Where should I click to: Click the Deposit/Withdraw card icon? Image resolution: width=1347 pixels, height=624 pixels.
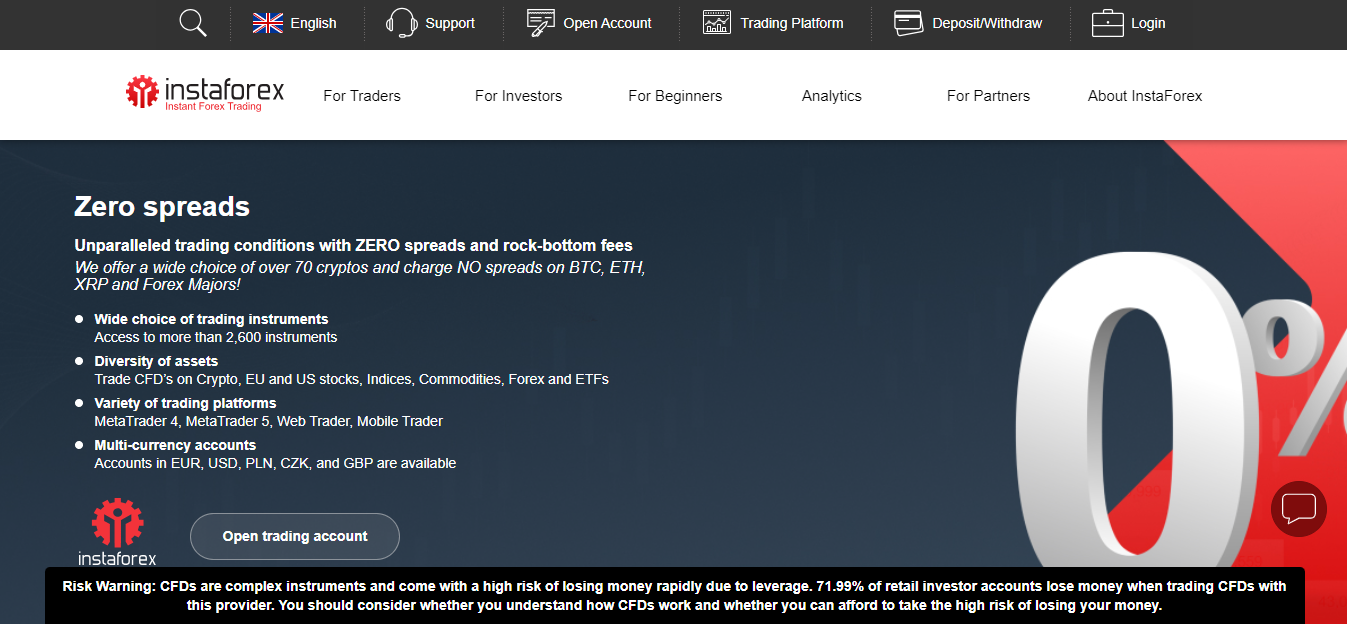(908, 23)
